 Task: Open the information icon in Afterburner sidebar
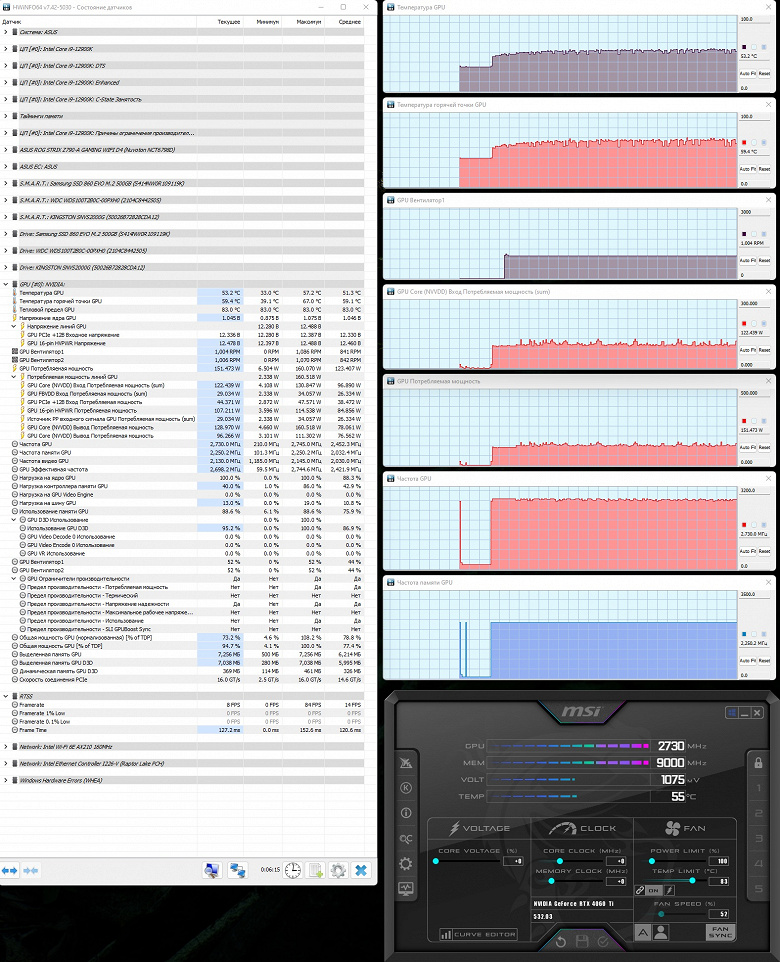(406, 813)
